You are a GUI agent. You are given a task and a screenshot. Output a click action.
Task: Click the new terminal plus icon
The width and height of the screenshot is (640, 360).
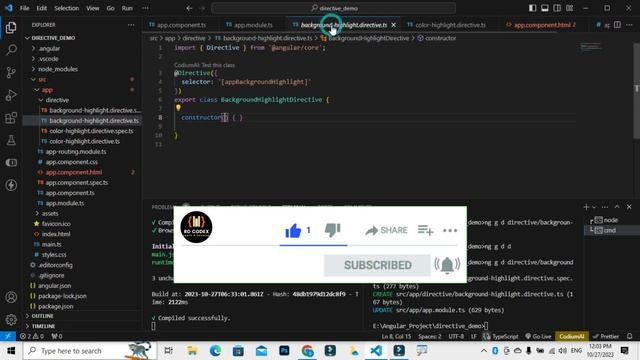pos(586,207)
